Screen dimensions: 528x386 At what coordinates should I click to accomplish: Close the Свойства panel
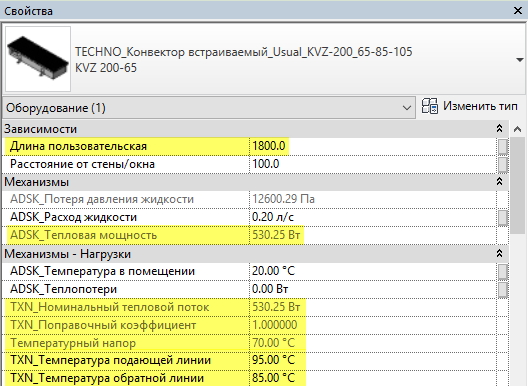point(518,11)
